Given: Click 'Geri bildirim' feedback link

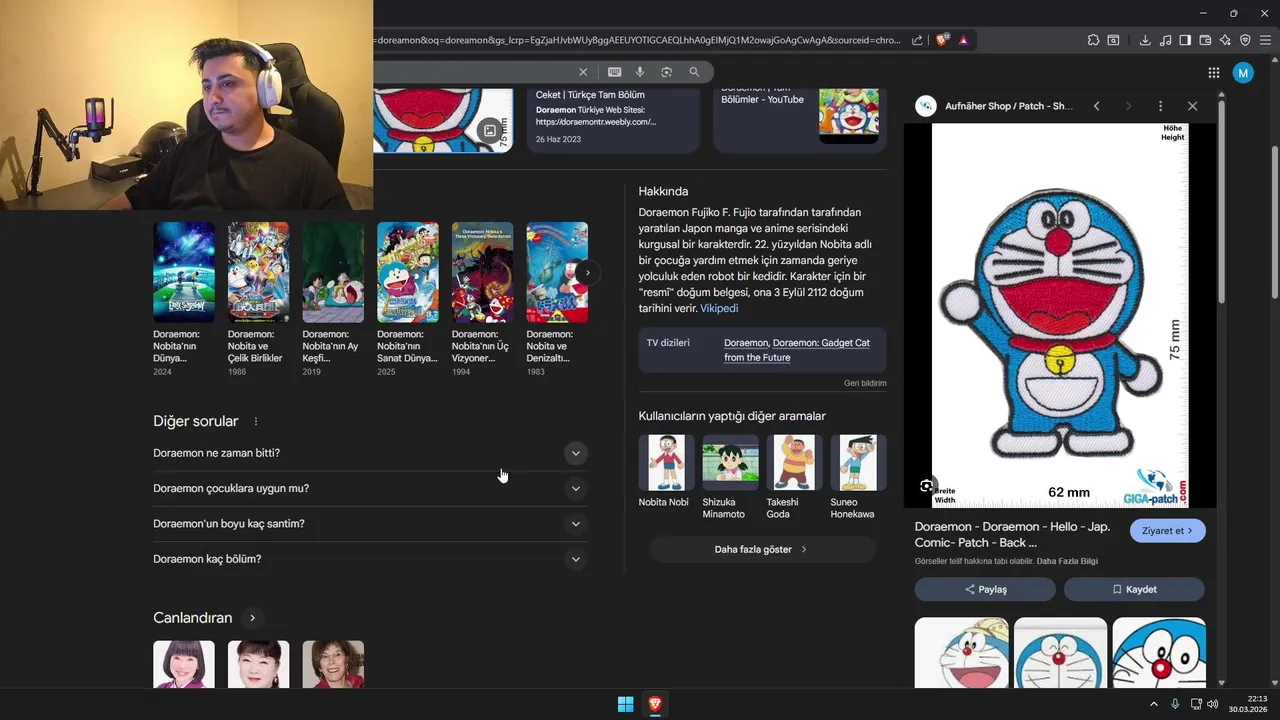Looking at the screenshot, I should pos(865,383).
